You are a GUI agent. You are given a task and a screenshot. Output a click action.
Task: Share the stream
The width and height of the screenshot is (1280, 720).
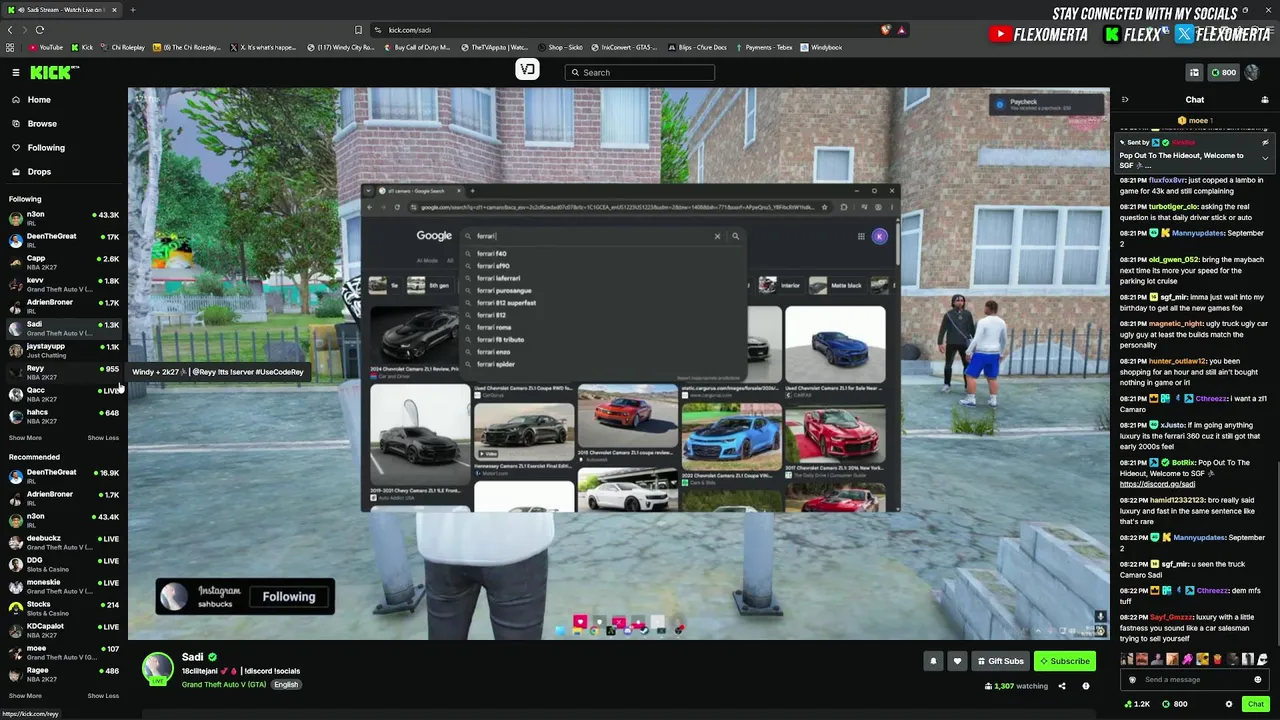1062,686
